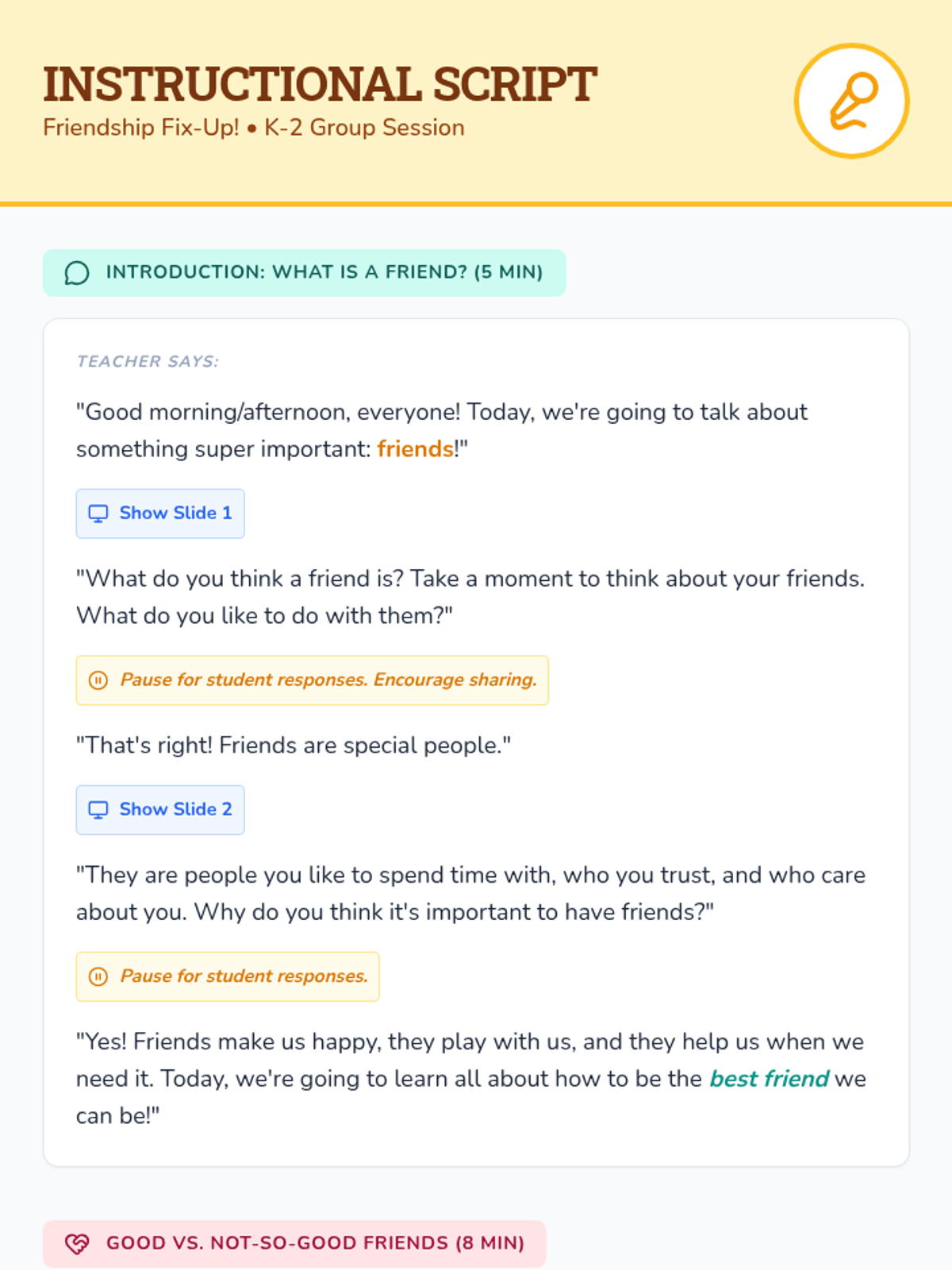Click the highlighted orange word friends

pos(415,449)
